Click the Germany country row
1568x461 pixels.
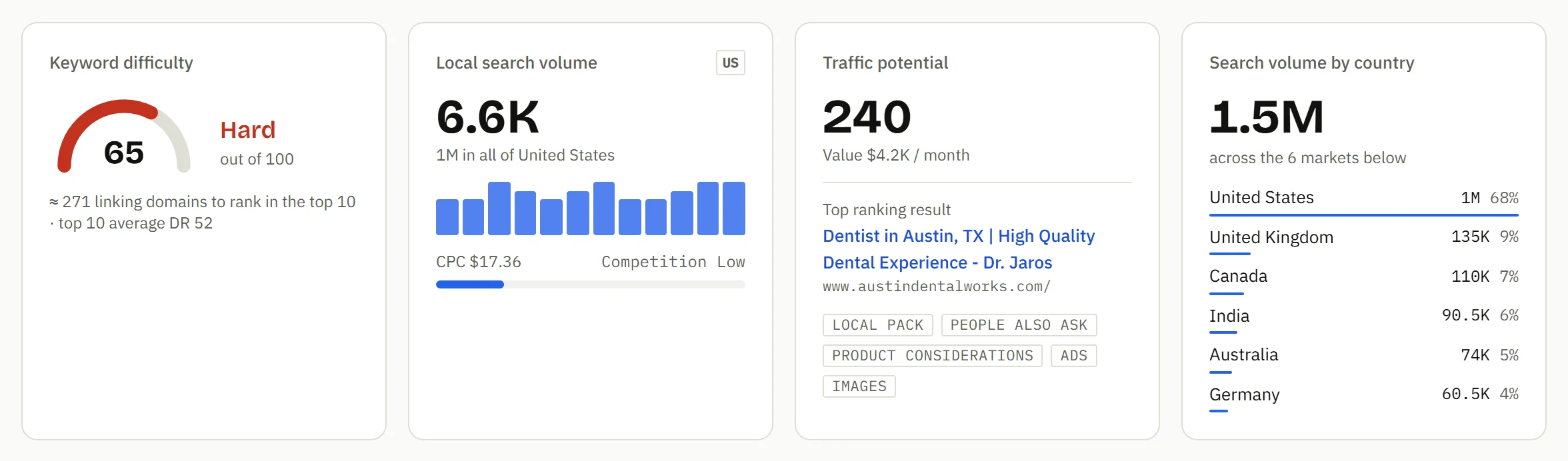pos(1363,398)
